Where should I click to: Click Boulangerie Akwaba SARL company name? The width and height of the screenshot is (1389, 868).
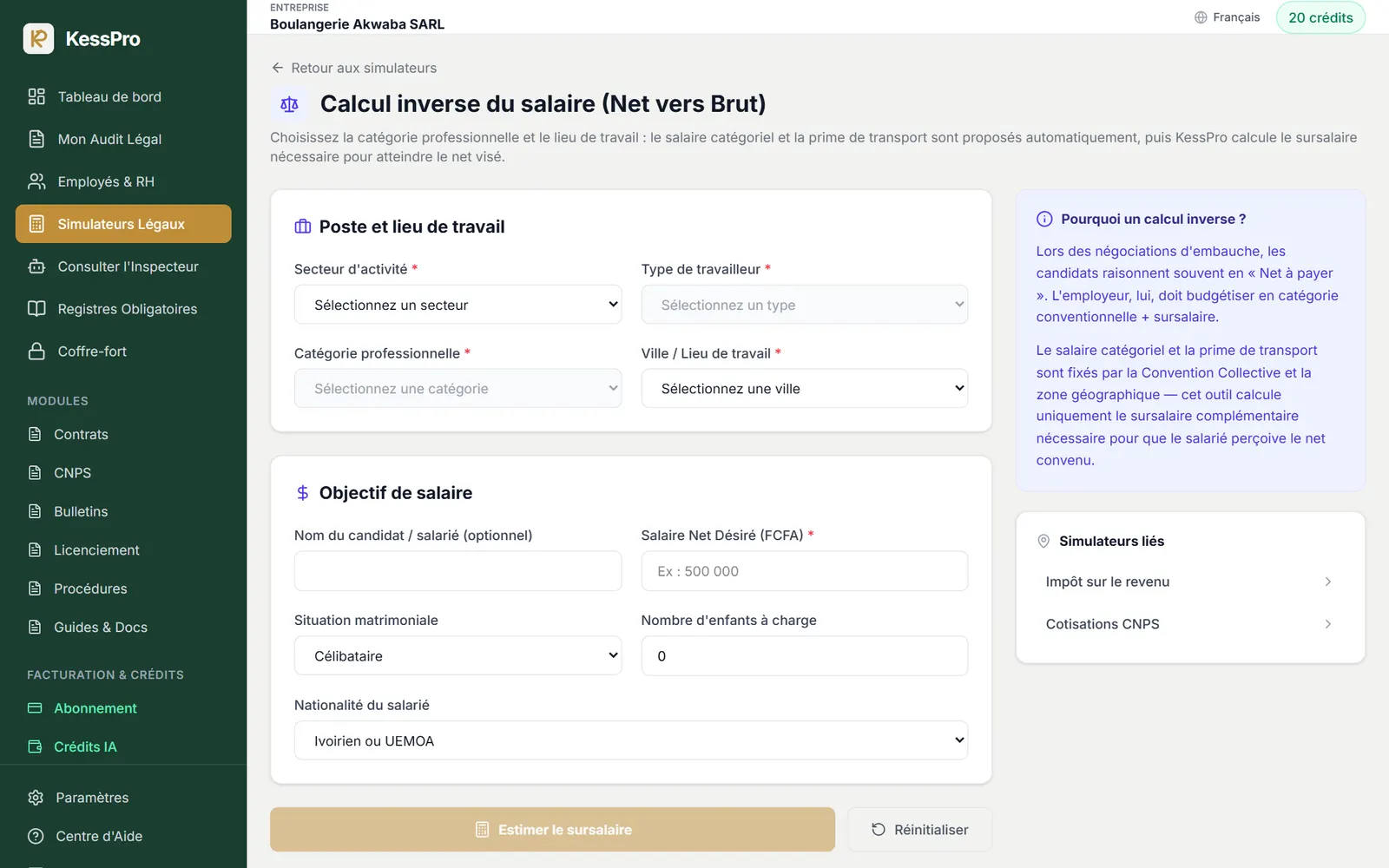(x=357, y=24)
